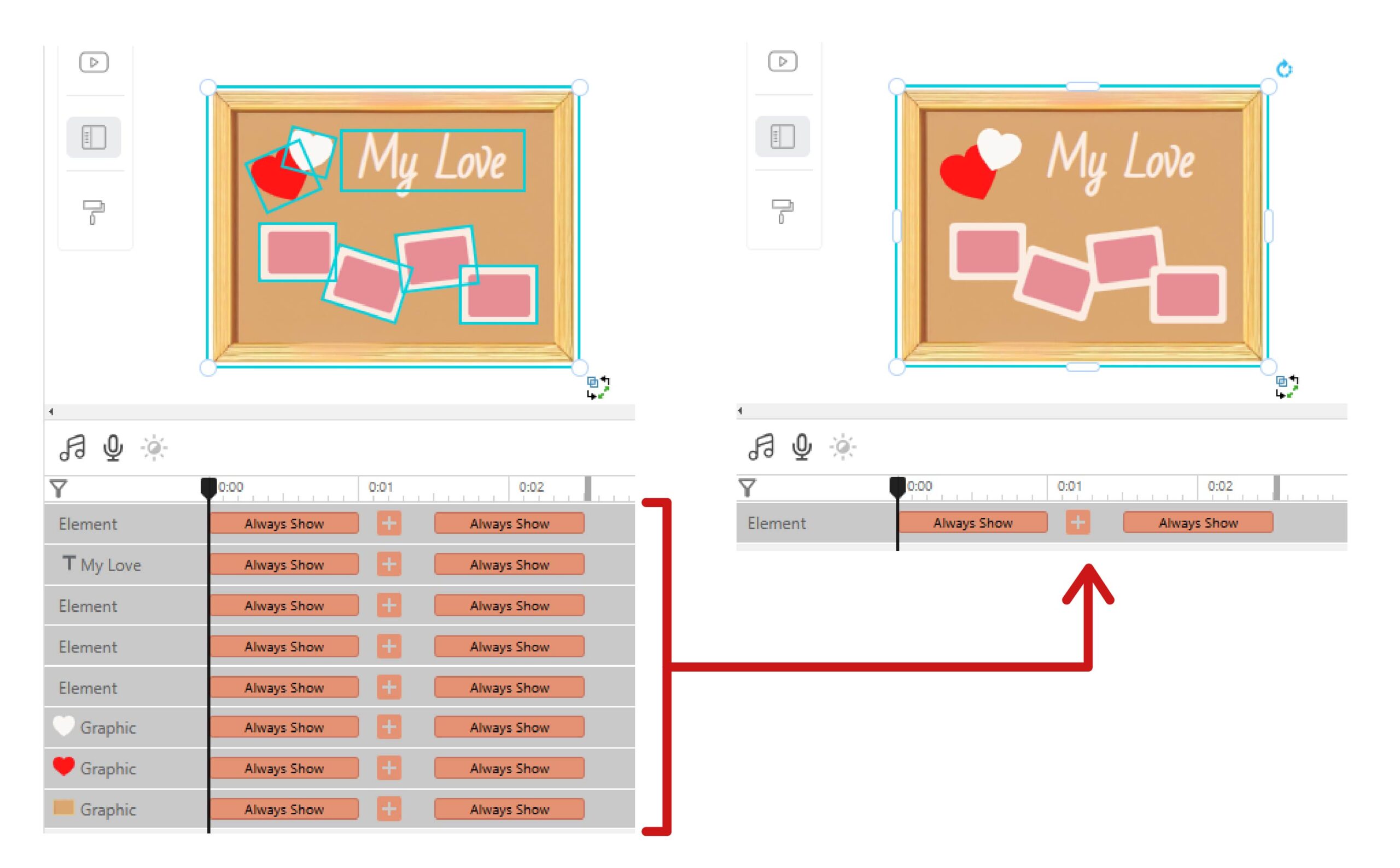
Task: Click the timeline filter funnel icon on left
Action: click(59, 488)
